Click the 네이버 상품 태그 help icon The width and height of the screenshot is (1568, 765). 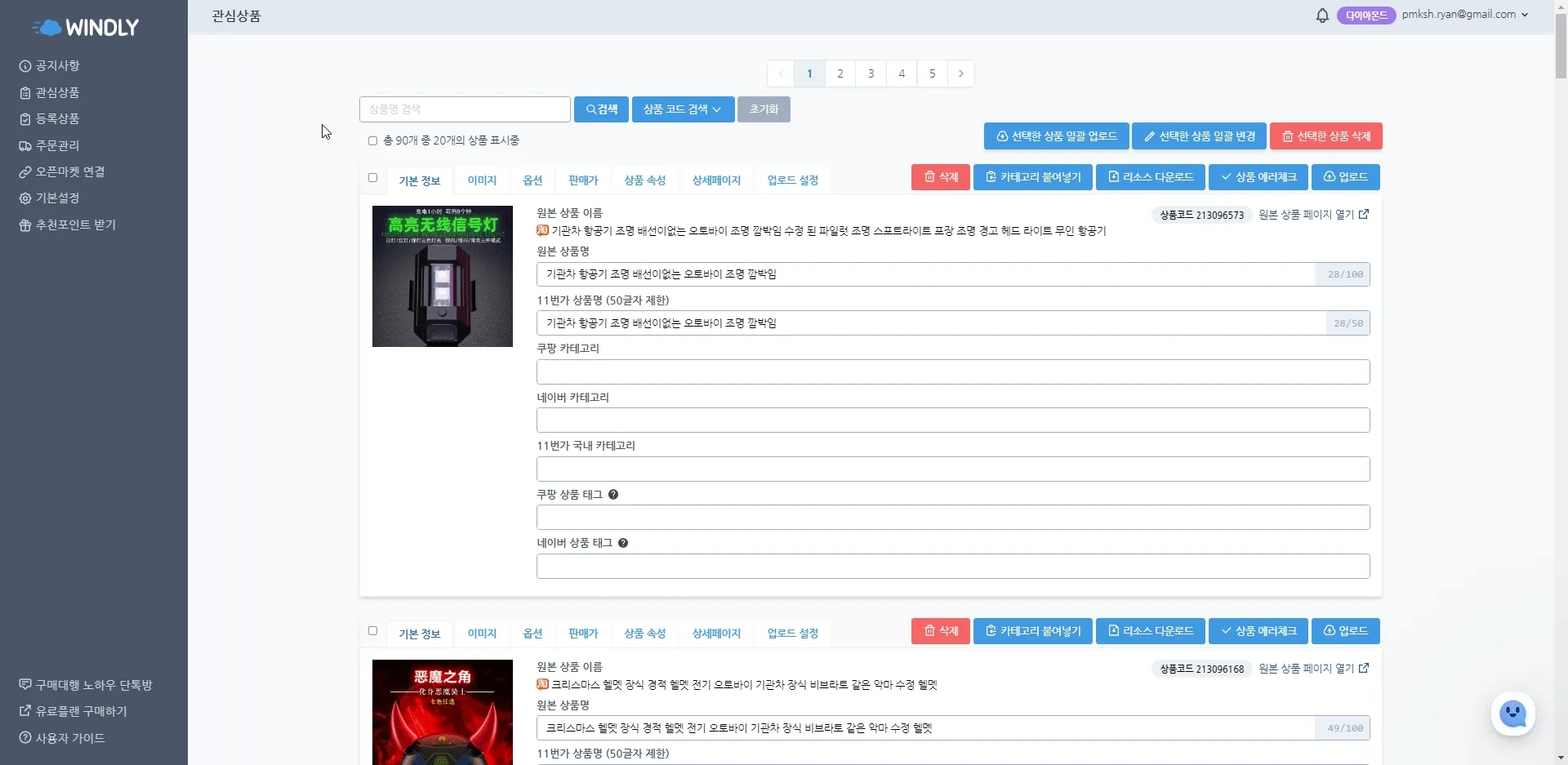[623, 543]
